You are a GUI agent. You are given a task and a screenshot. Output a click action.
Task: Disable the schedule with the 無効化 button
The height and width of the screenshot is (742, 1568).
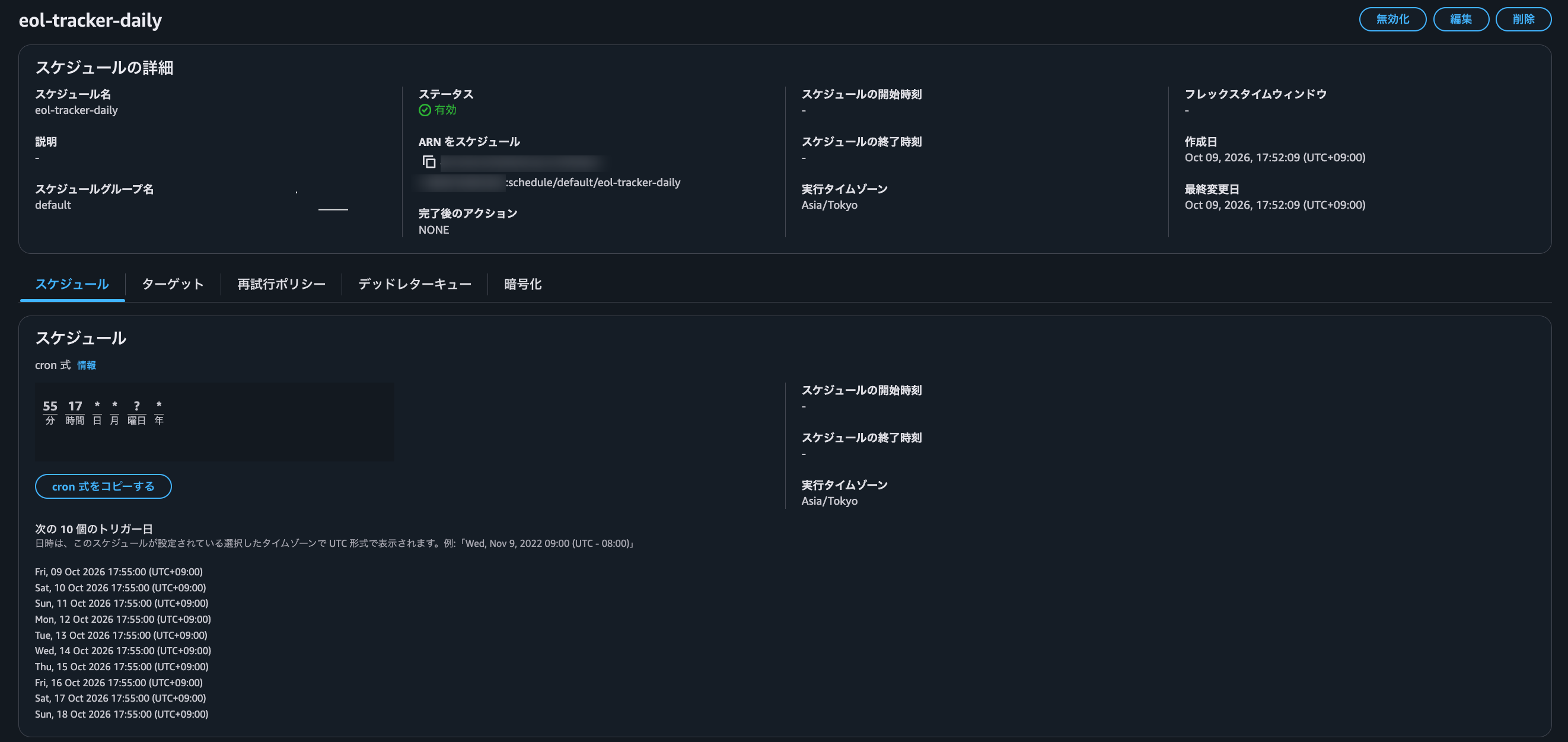click(x=1392, y=19)
